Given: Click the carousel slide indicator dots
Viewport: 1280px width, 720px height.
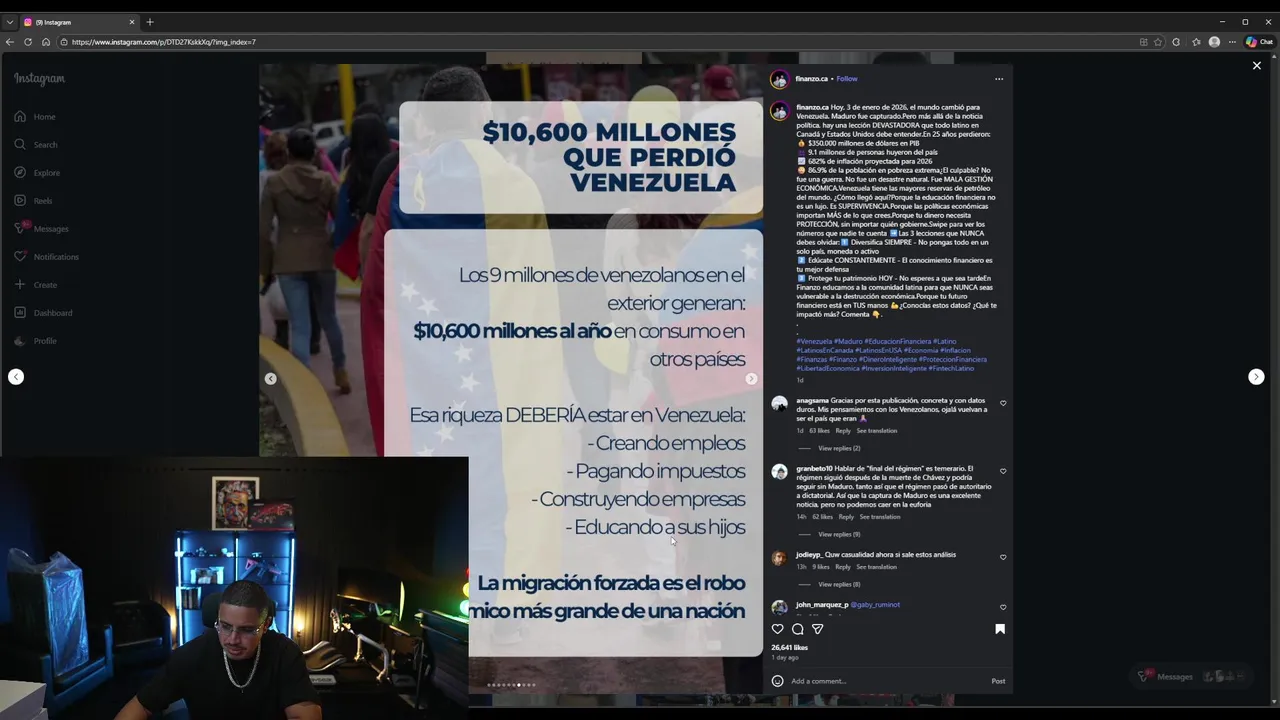Looking at the screenshot, I should click(511, 685).
